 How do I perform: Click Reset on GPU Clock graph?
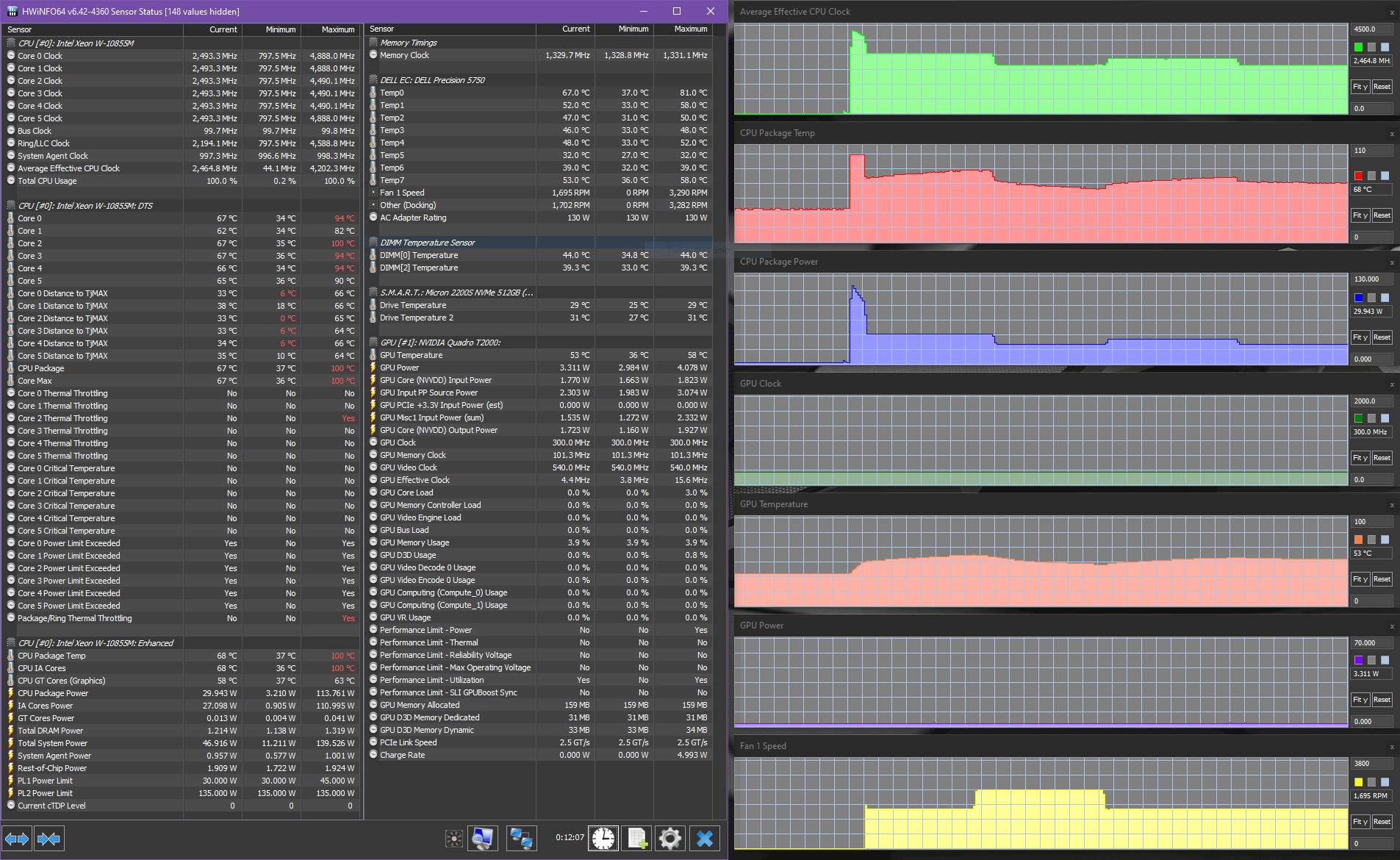(1382, 458)
